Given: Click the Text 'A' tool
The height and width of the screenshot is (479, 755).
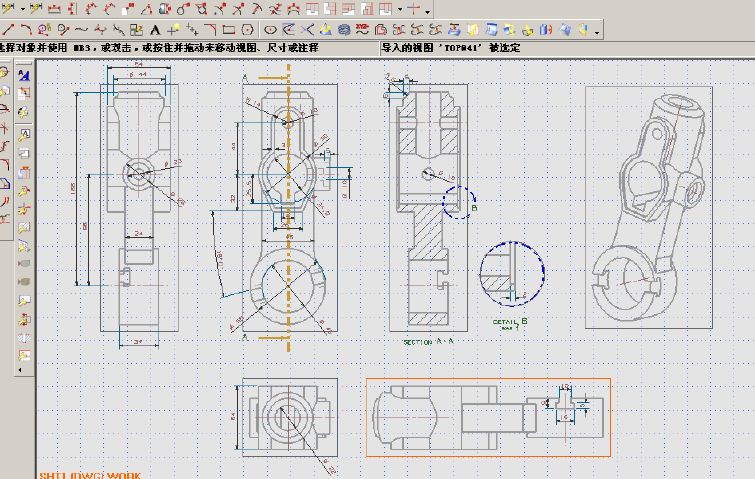Looking at the screenshot, I should pyautogui.click(x=155, y=30).
